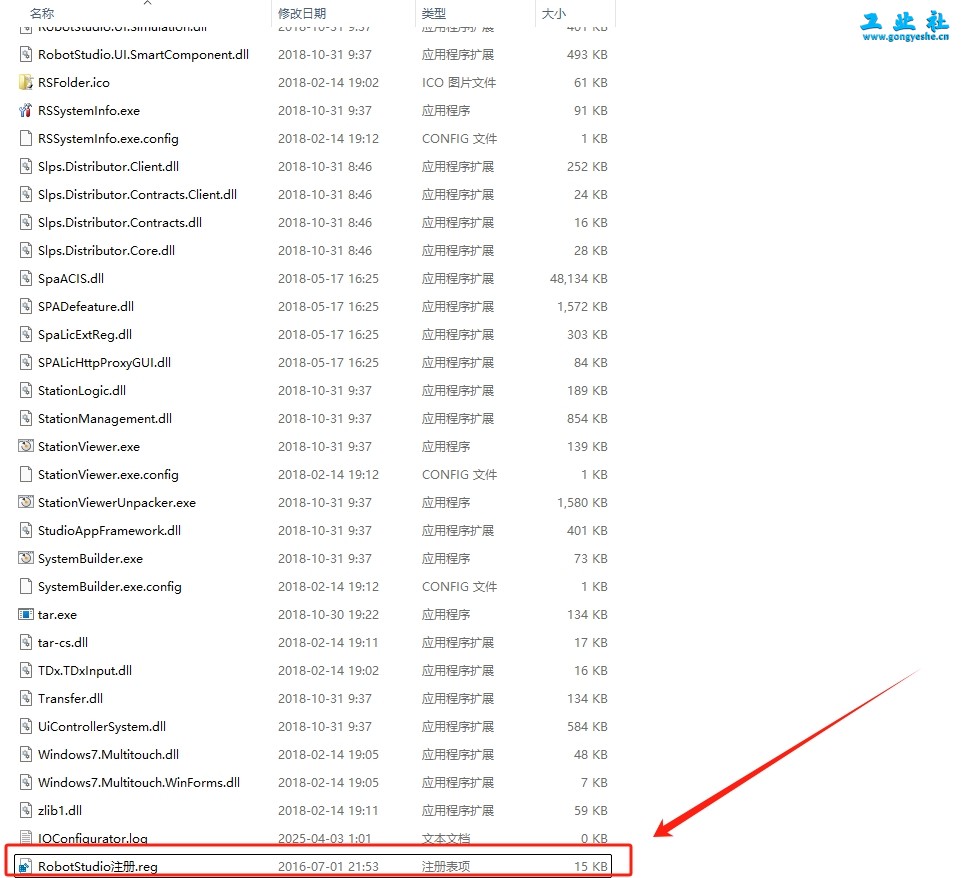Select the file name Windows7.Multitouch.WinForms.dll
Viewport: 965px width, 878px height.
click(x=139, y=783)
